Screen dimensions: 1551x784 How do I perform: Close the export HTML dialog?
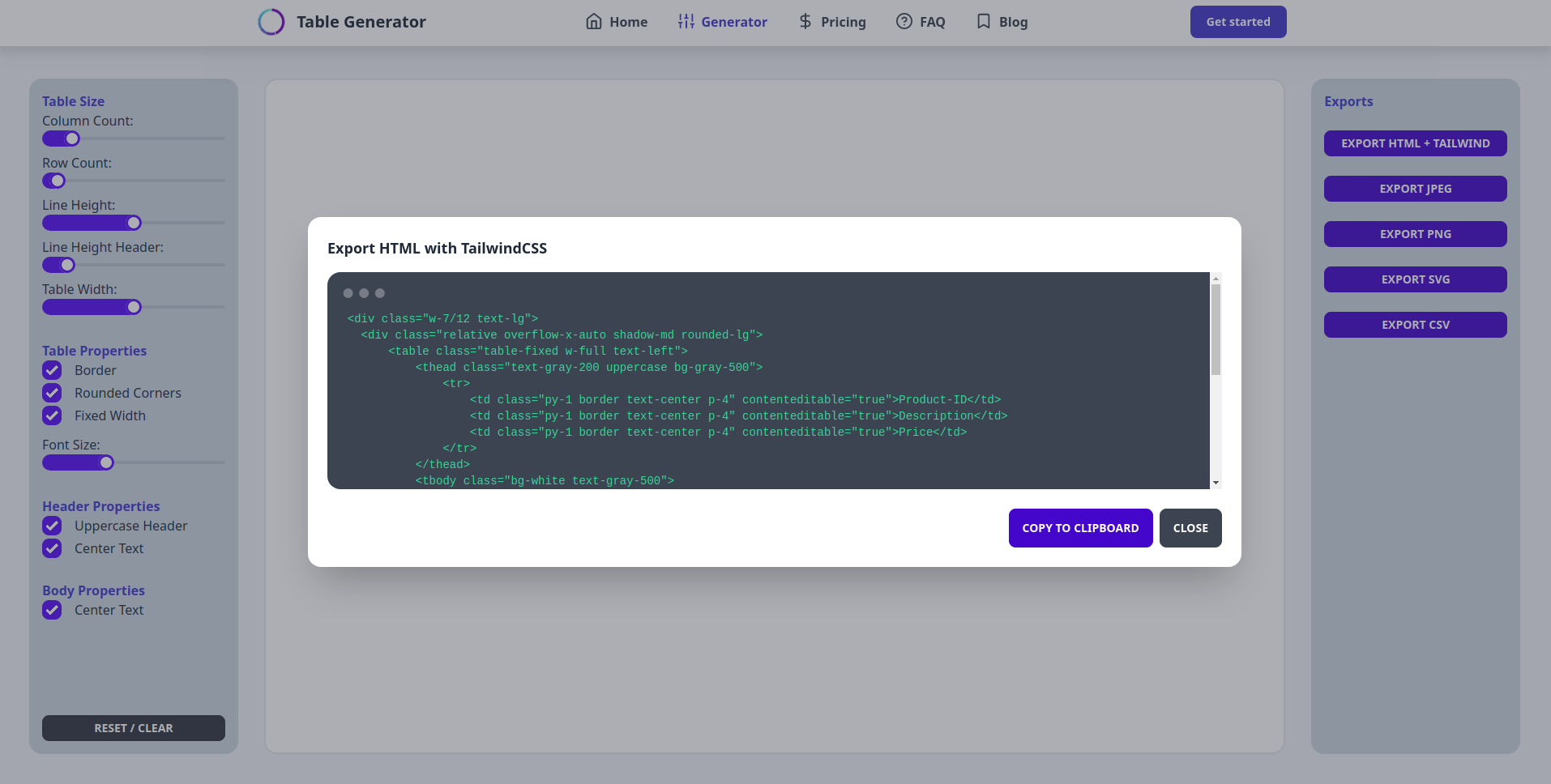point(1190,528)
